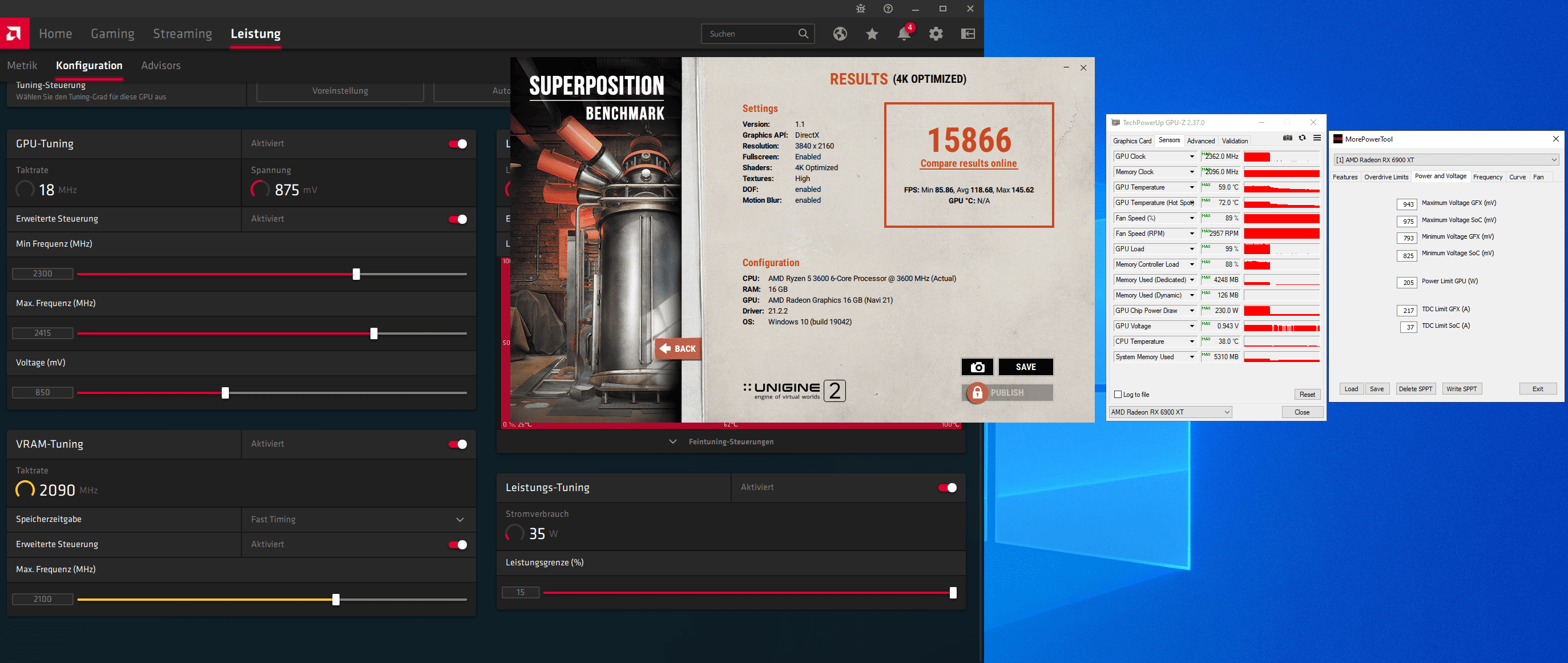
Task: Click the Leistungsgrenze slider handle
Action: point(953,592)
